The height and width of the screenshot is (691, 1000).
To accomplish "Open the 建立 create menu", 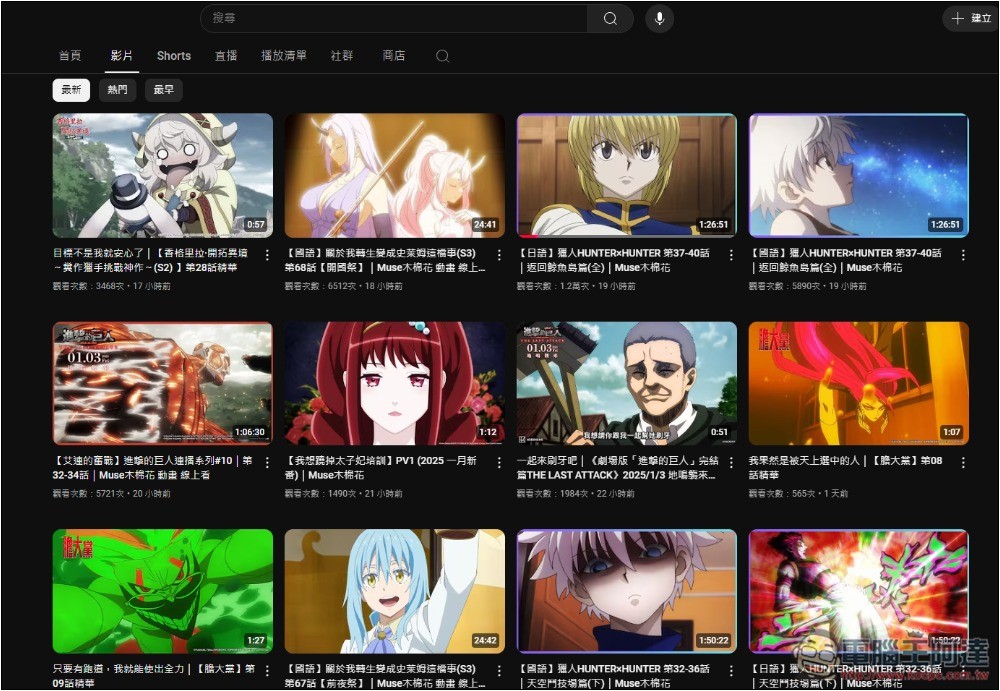I will tap(971, 19).
